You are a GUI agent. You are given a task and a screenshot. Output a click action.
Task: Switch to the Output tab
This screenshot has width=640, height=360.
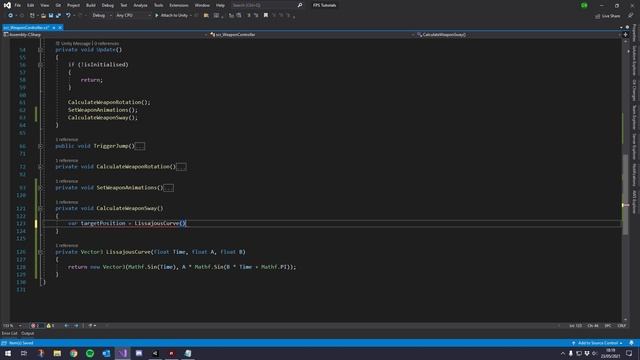[x=28, y=333]
